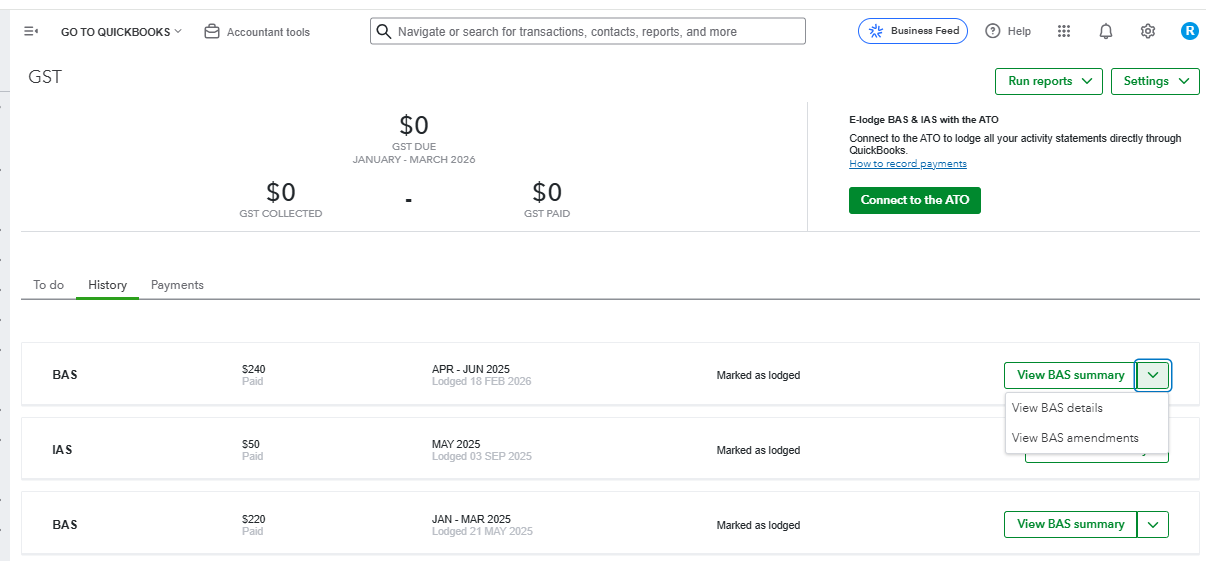This screenshot has height=561, width=1206.
Task: Switch to the To do tab
Action: point(48,285)
